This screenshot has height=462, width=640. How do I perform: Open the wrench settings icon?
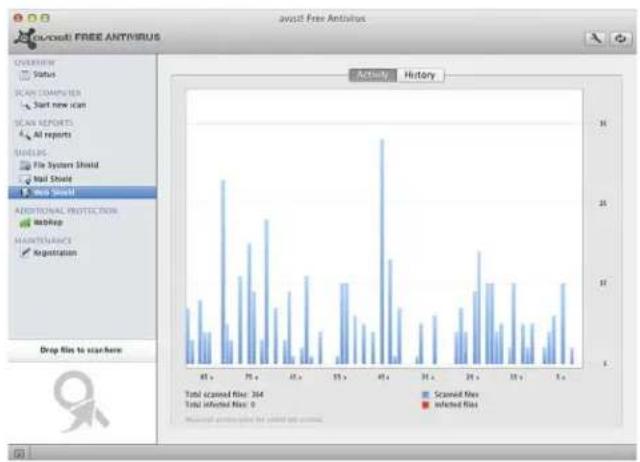[596, 38]
